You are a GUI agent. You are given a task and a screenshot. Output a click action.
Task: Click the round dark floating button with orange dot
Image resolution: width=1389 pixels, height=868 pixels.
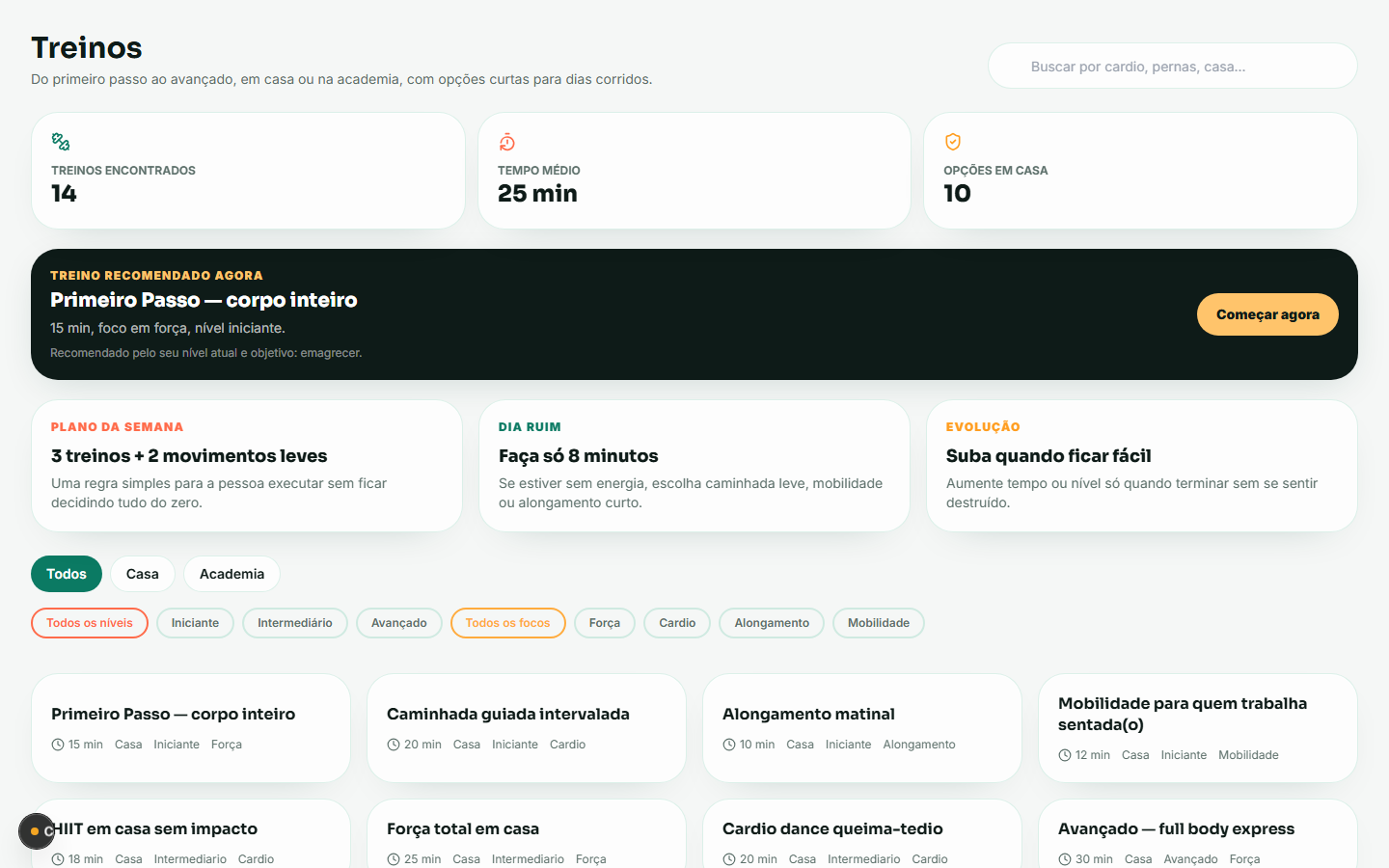37,830
